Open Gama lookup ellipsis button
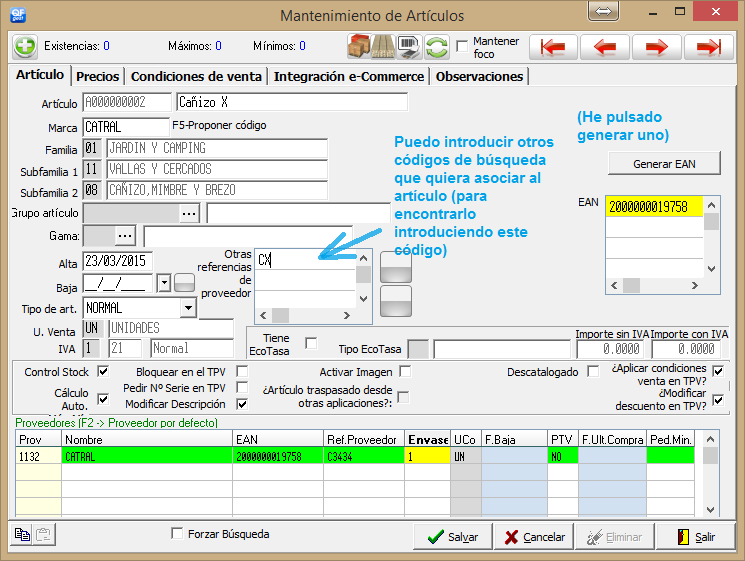 [125, 236]
